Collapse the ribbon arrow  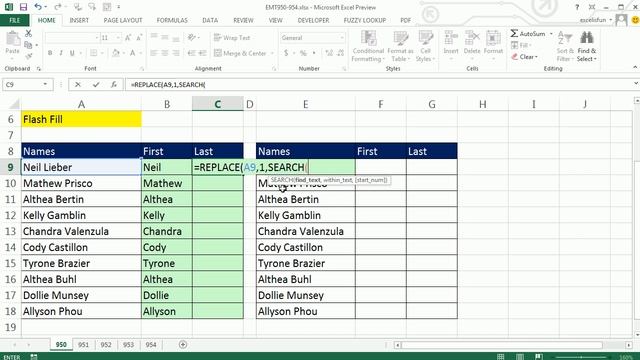[x=635, y=67]
